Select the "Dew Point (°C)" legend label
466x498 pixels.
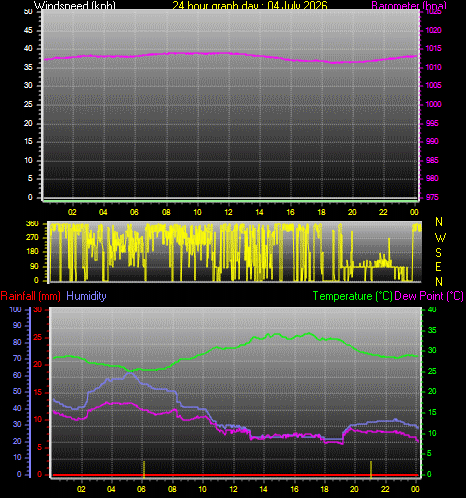(429, 296)
